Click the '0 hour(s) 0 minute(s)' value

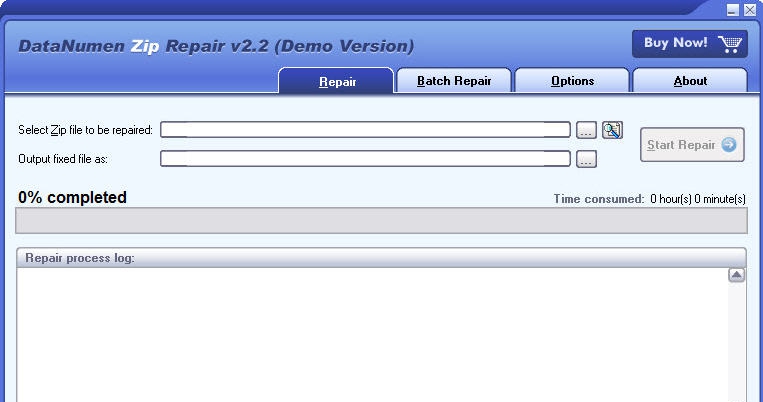click(698, 199)
